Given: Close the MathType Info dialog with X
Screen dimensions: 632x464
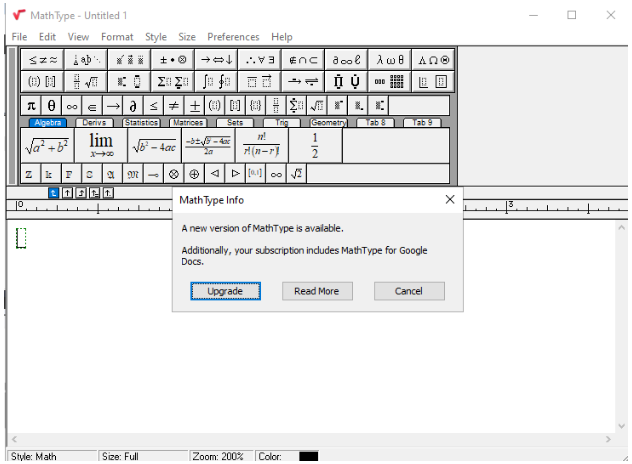Looking at the screenshot, I should [450, 199].
